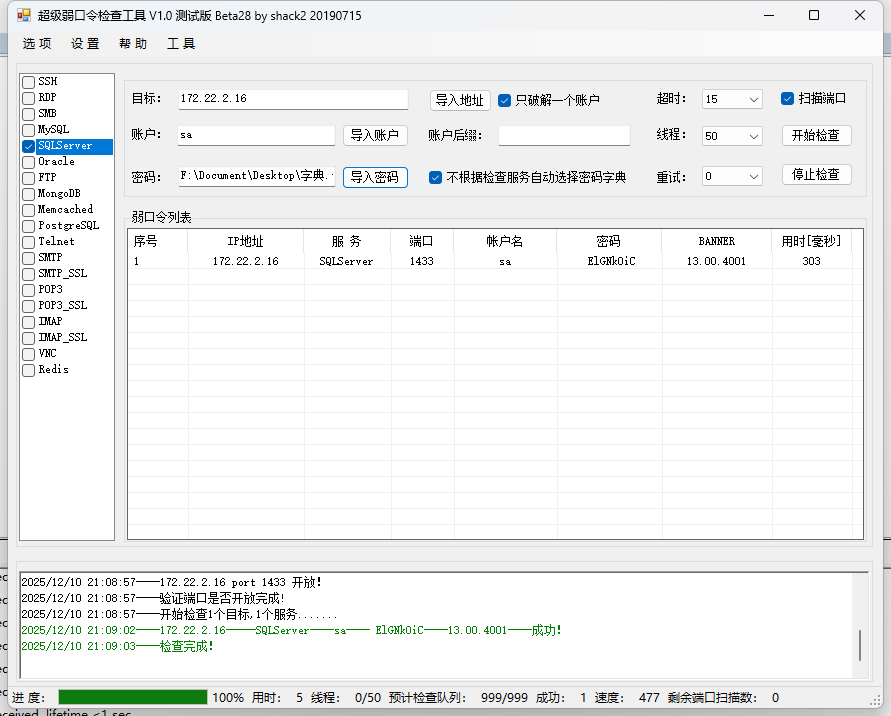Click the green 成功 log line
Image resolution: width=891 pixels, height=716 pixels.
point(292,630)
